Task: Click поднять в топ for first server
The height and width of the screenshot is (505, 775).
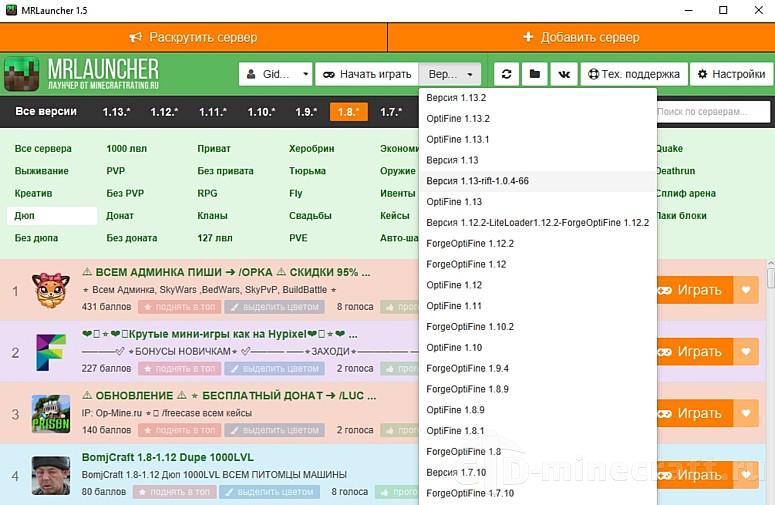Action: 179,307
